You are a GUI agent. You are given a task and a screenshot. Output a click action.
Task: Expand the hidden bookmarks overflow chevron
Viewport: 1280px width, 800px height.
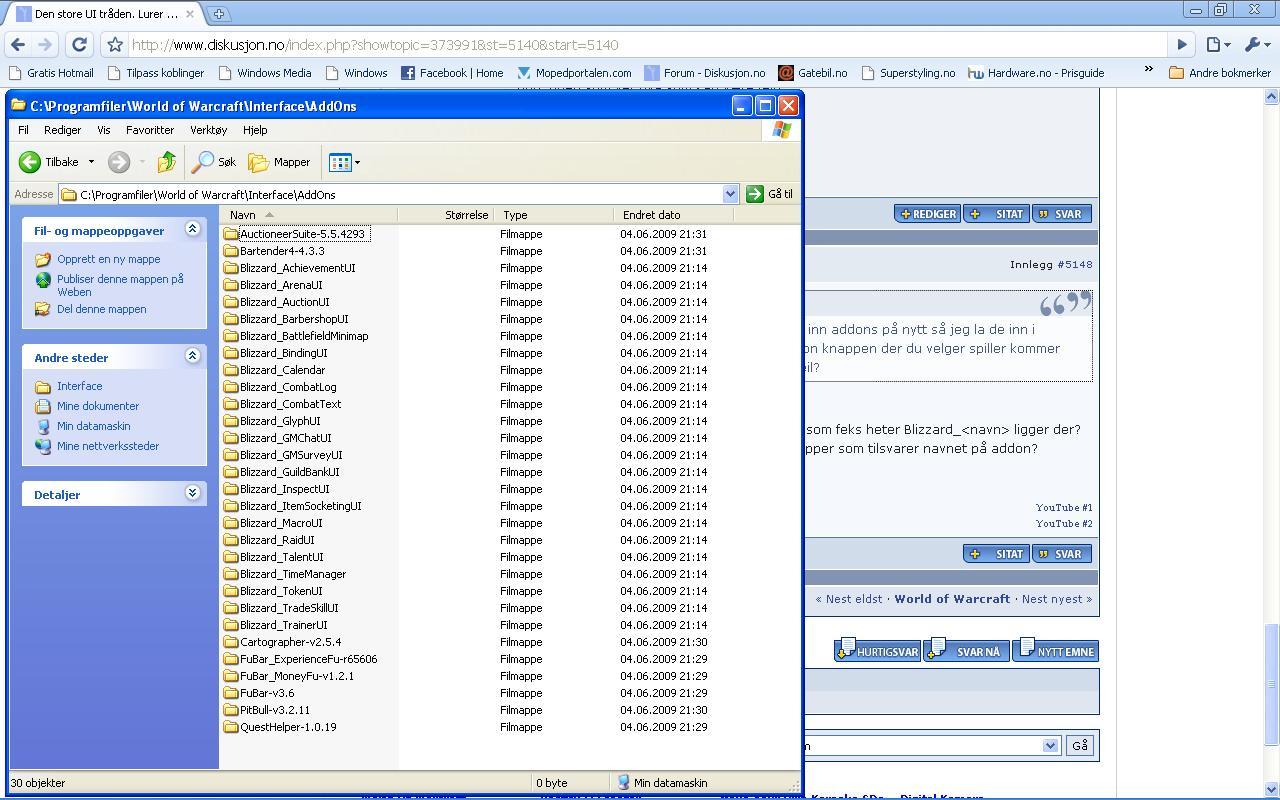click(x=1149, y=69)
